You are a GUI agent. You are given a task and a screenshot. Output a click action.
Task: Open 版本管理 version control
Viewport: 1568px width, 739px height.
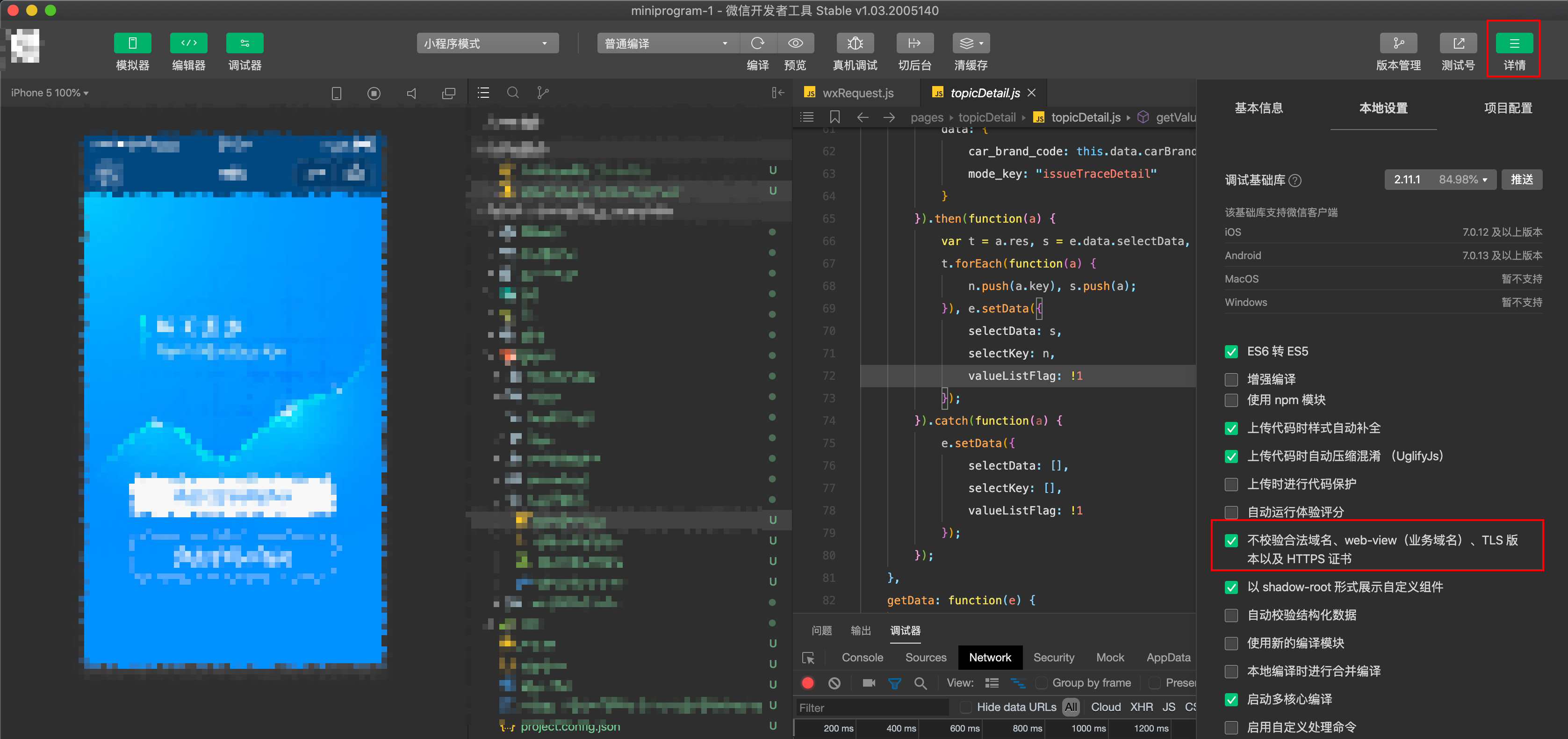(1398, 43)
